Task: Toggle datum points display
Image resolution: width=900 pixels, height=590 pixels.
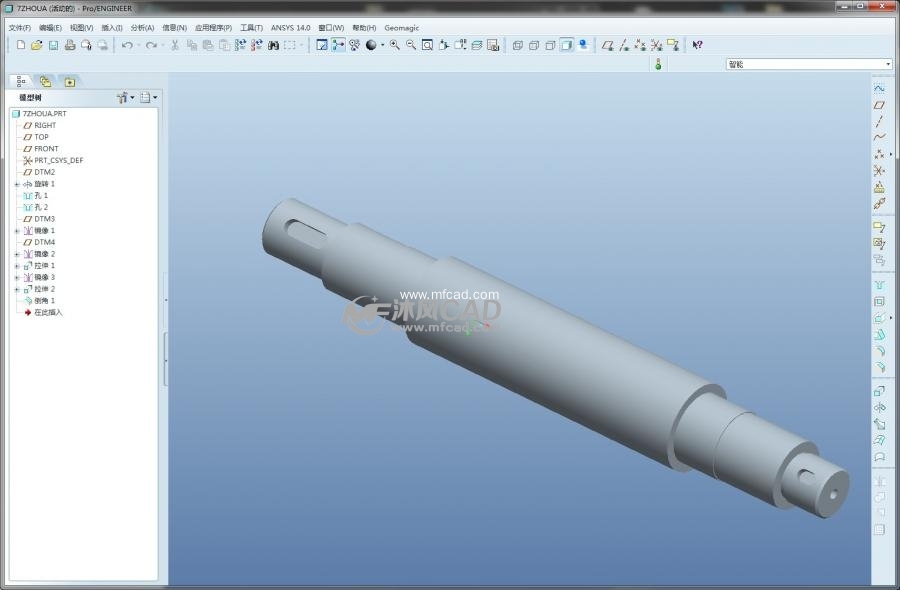Action: point(640,45)
